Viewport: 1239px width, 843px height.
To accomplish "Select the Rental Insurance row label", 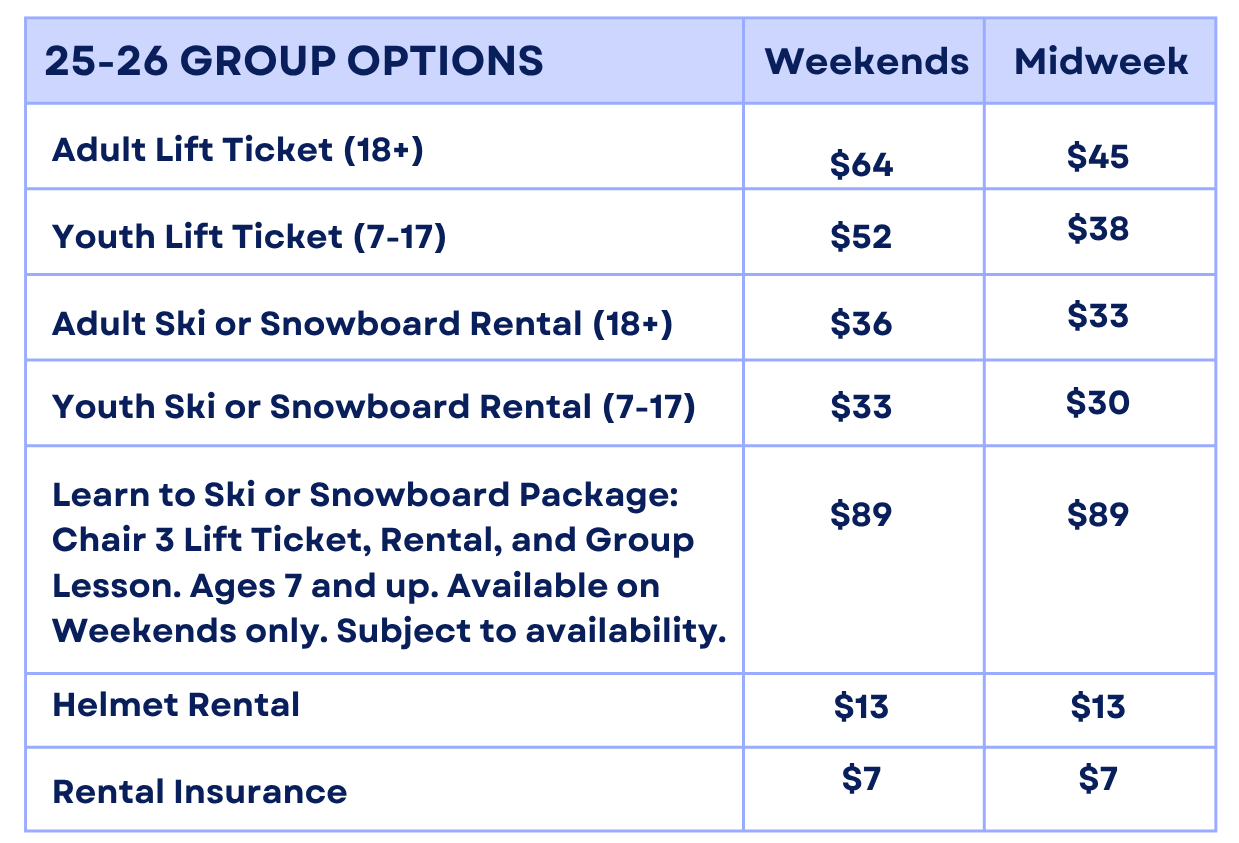I will pos(199,792).
